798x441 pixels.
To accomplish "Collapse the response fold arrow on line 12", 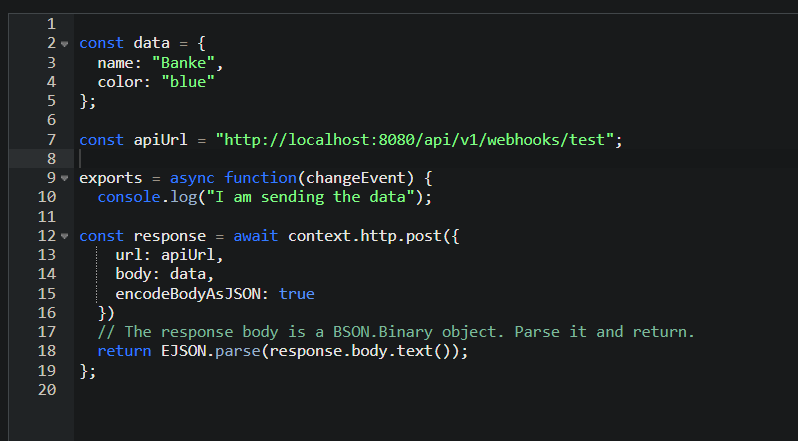I will coord(65,237).
